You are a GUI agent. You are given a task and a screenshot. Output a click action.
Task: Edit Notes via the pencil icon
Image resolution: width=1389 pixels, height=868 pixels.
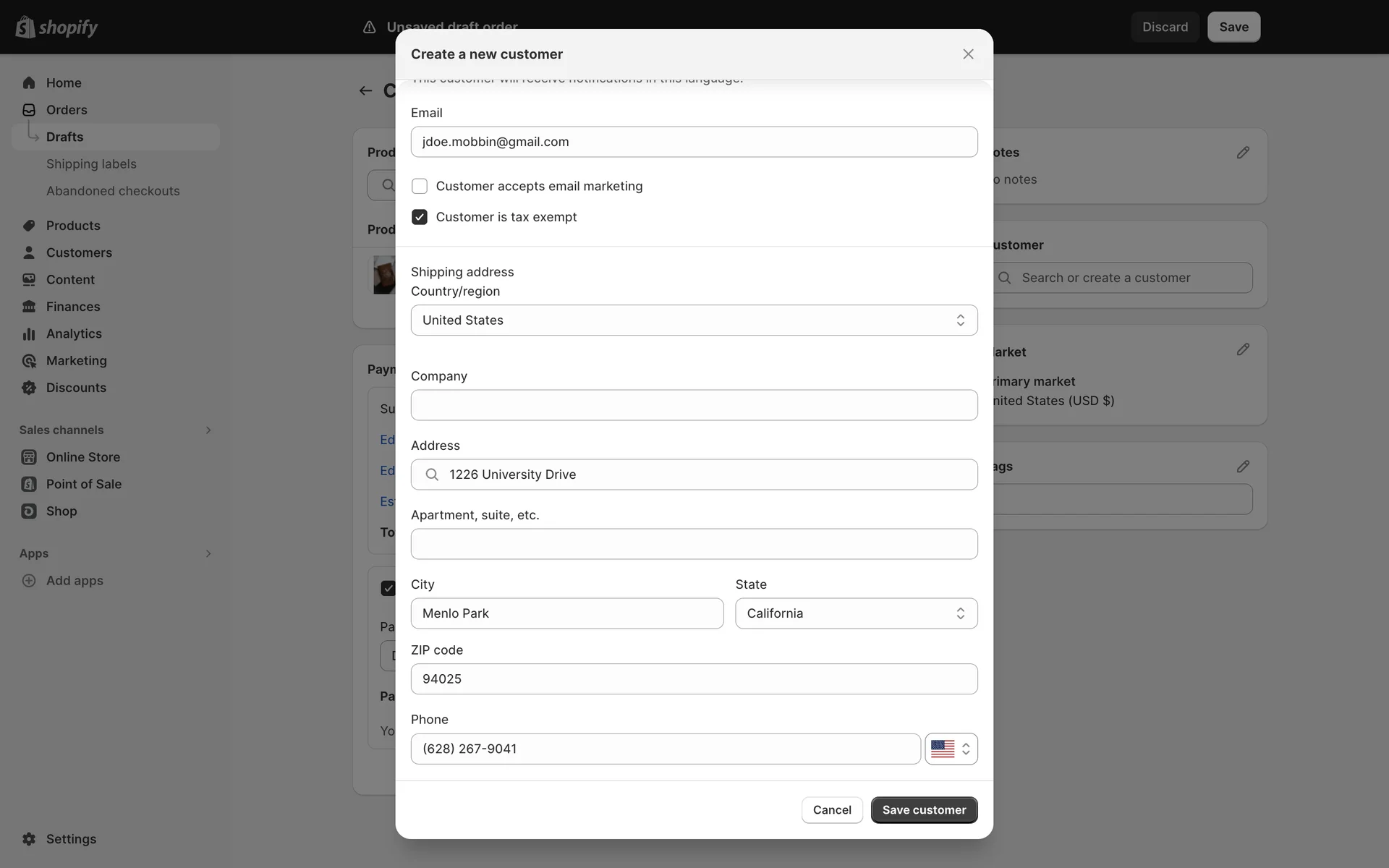(1243, 153)
